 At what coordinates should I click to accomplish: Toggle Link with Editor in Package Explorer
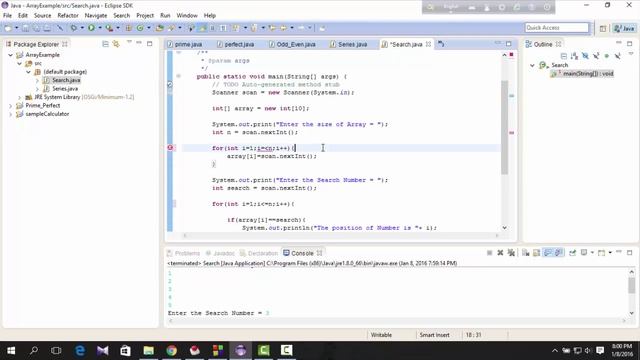click(x=116, y=44)
